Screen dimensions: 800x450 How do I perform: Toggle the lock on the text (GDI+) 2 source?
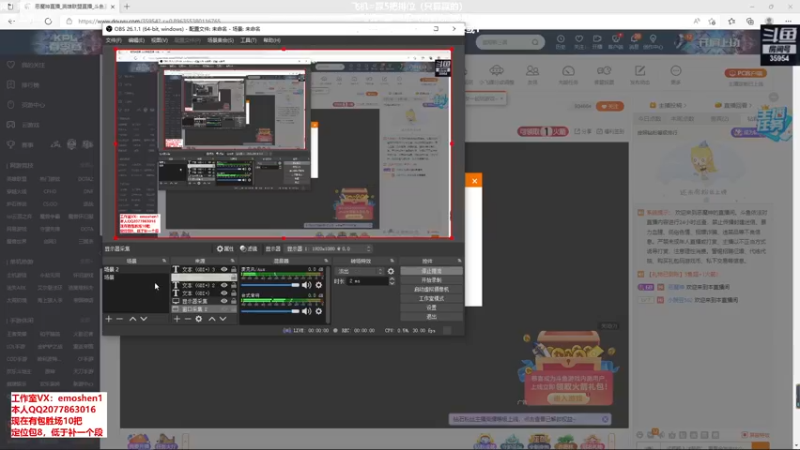[234, 285]
